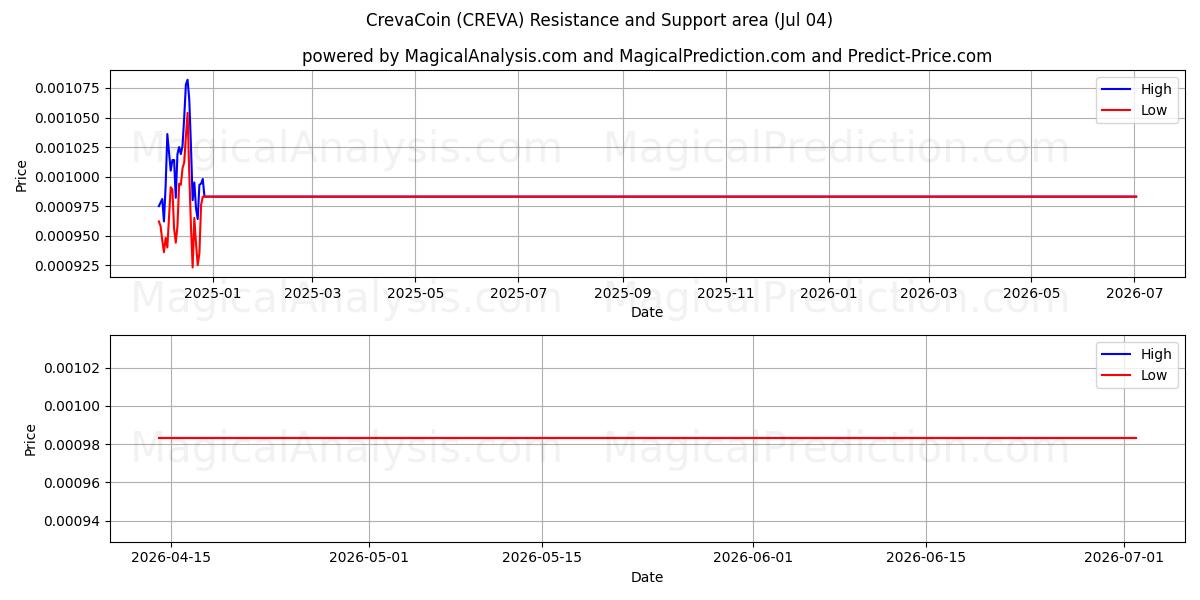Click the bottom chart x-axis label '2026-05-15'

point(542,558)
